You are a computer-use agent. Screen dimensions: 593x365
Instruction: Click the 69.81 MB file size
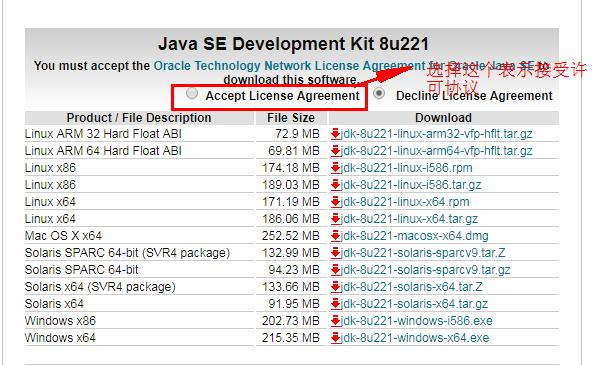pos(294,151)
